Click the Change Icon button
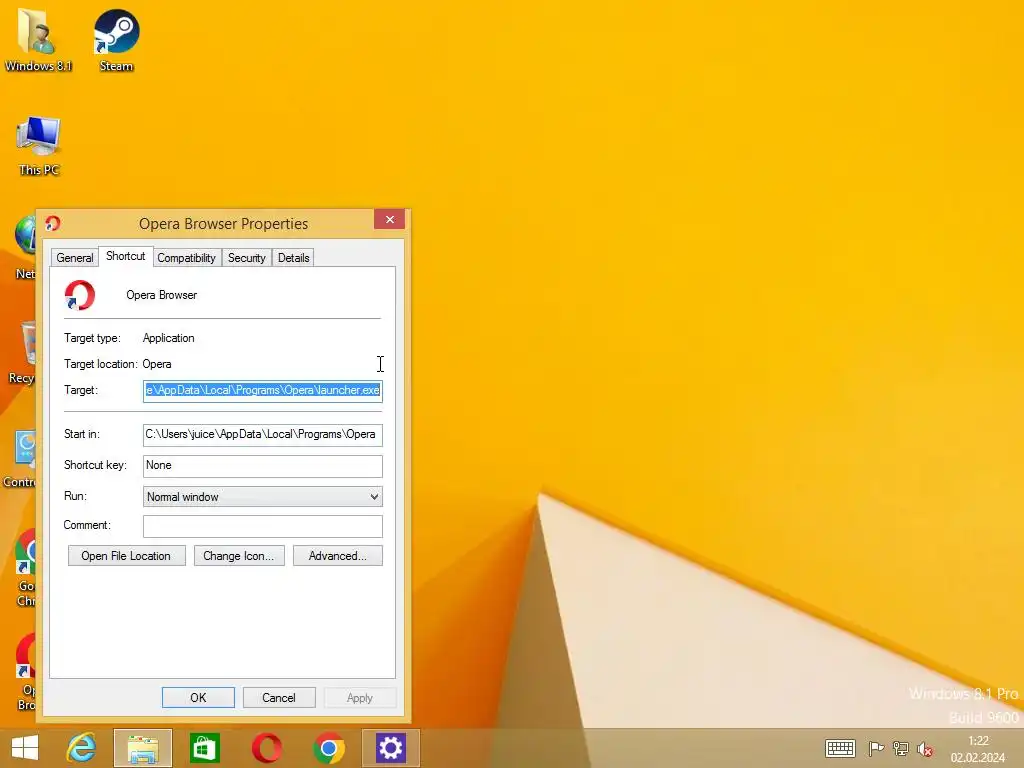The width and height of the screenshot is (1024, 768). (239, 556)
